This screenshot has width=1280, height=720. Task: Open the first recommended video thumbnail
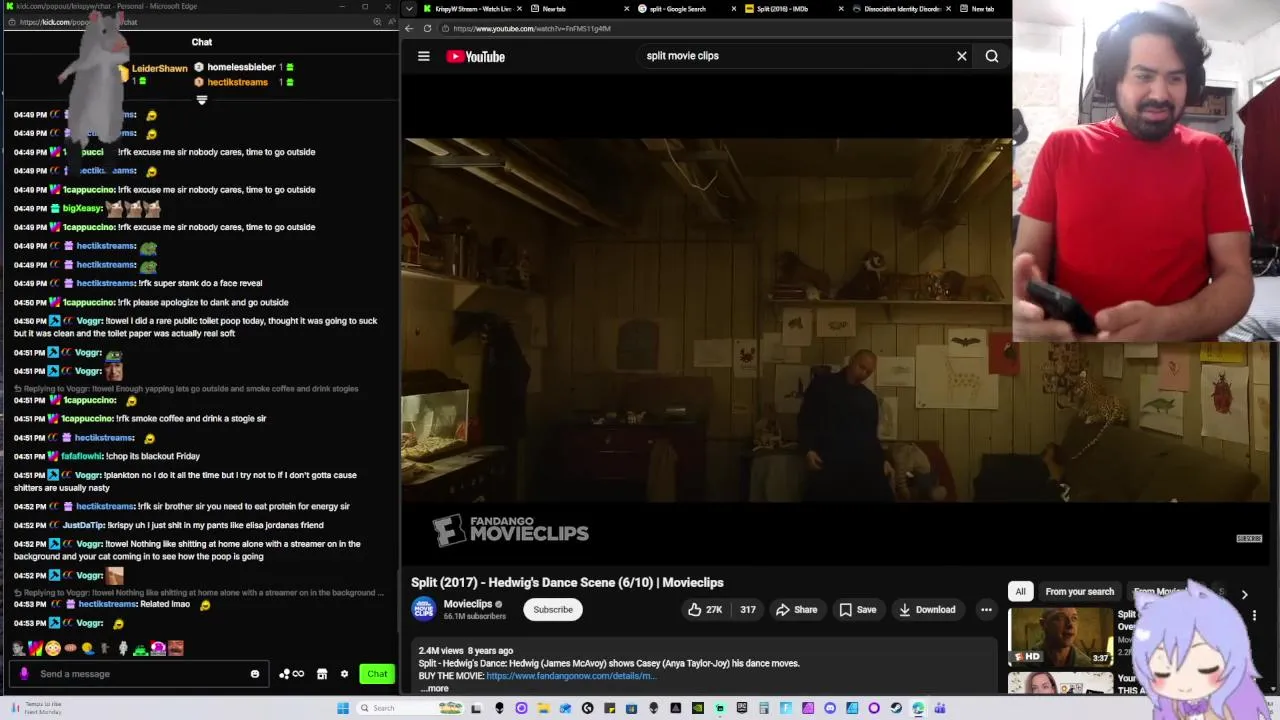pyautogui.click(x=1060, y=637)
